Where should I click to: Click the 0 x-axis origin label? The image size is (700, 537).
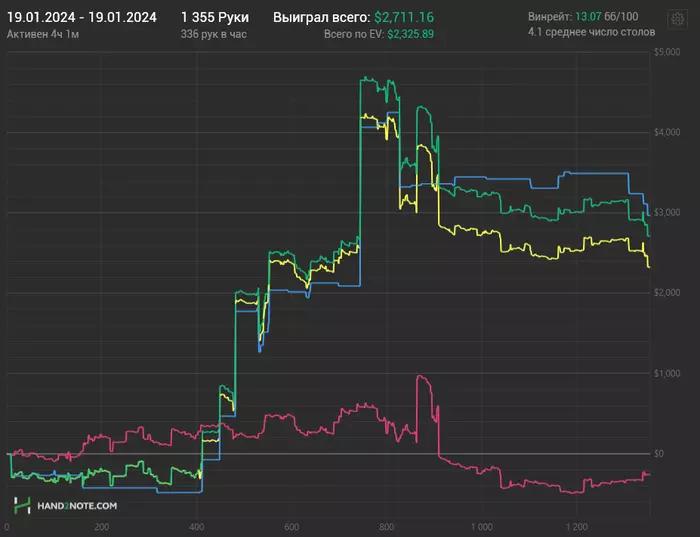click(7, 527)
